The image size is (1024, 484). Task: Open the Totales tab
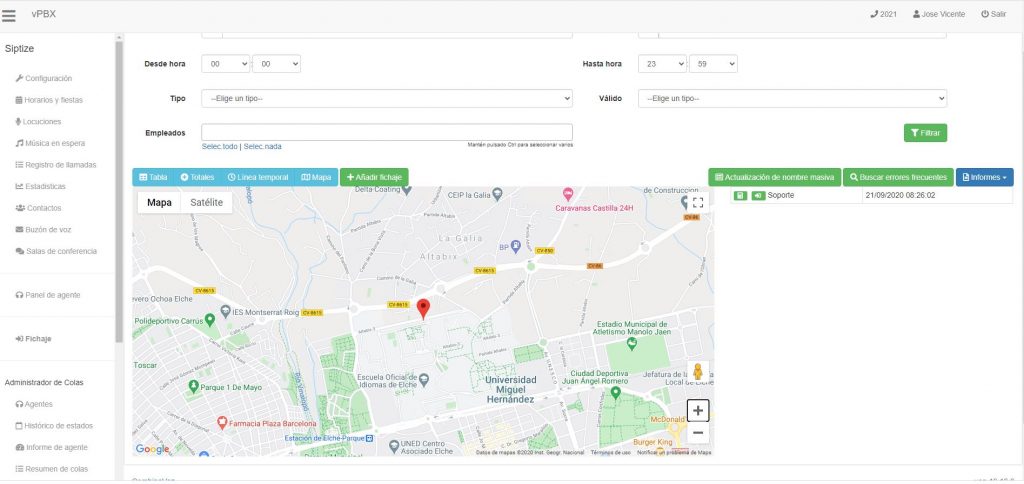[x=198, y=177]
